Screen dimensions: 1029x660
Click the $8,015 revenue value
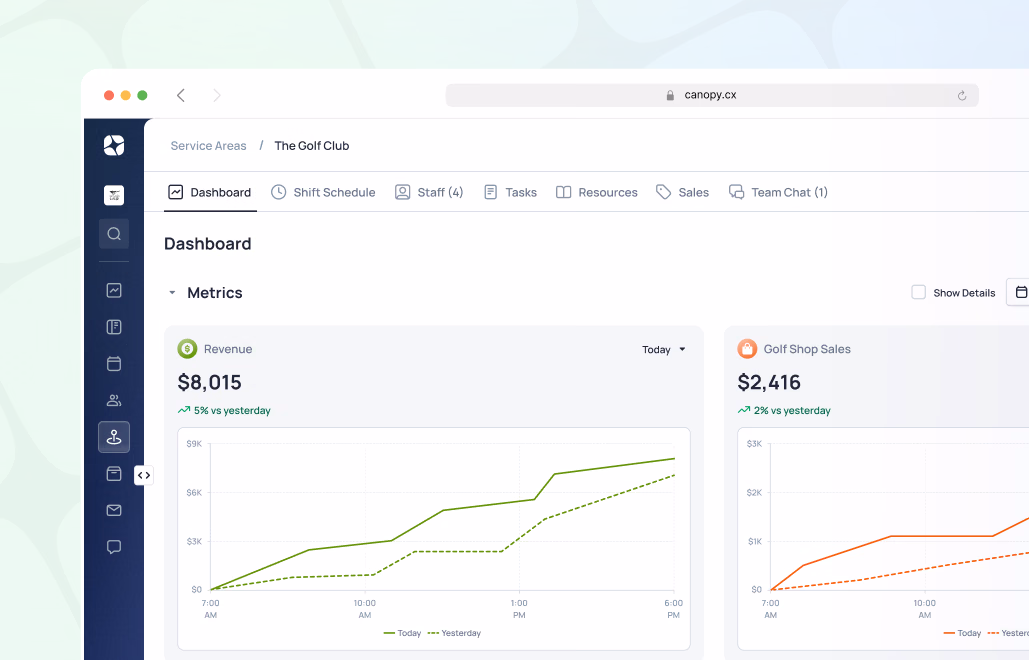pyautogui.click(x=209, y=382)
